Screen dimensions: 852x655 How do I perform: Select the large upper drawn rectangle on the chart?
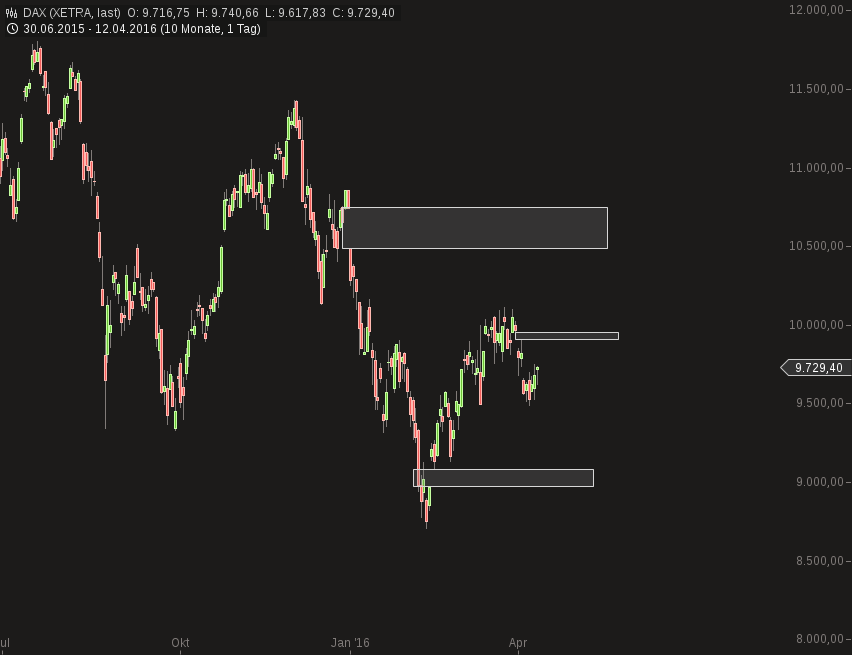[x=475, y=227]
